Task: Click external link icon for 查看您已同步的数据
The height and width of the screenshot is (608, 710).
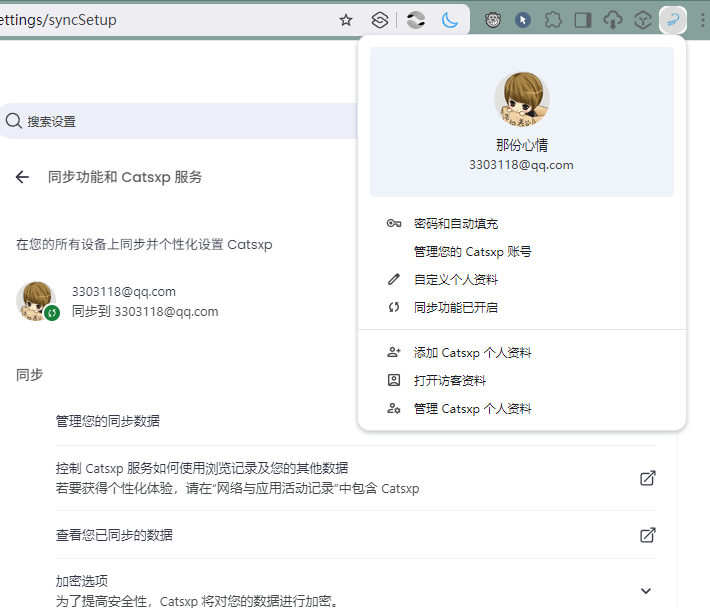Action: [x=648, y=535]
